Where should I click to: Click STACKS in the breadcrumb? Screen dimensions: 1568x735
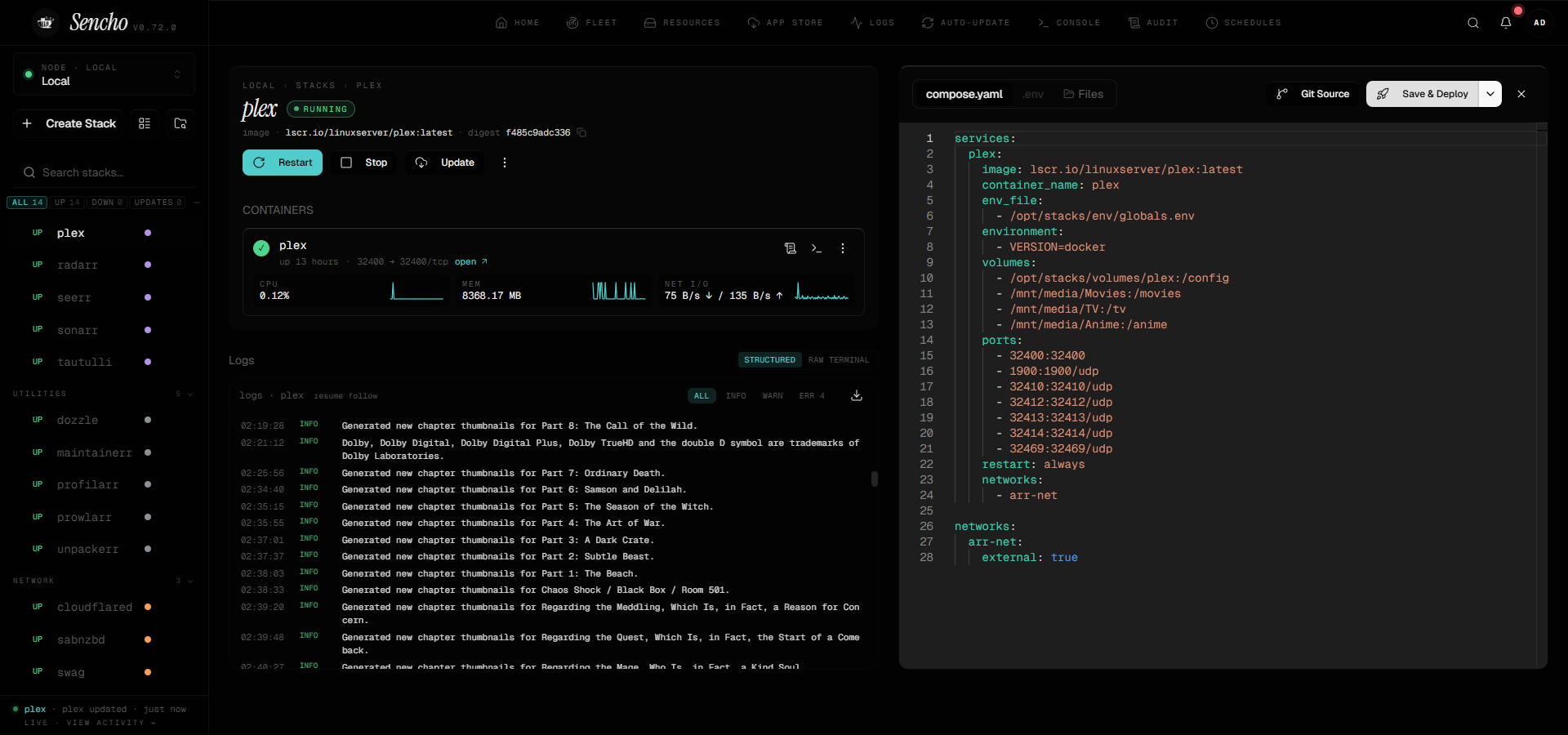tap(315, 86)
